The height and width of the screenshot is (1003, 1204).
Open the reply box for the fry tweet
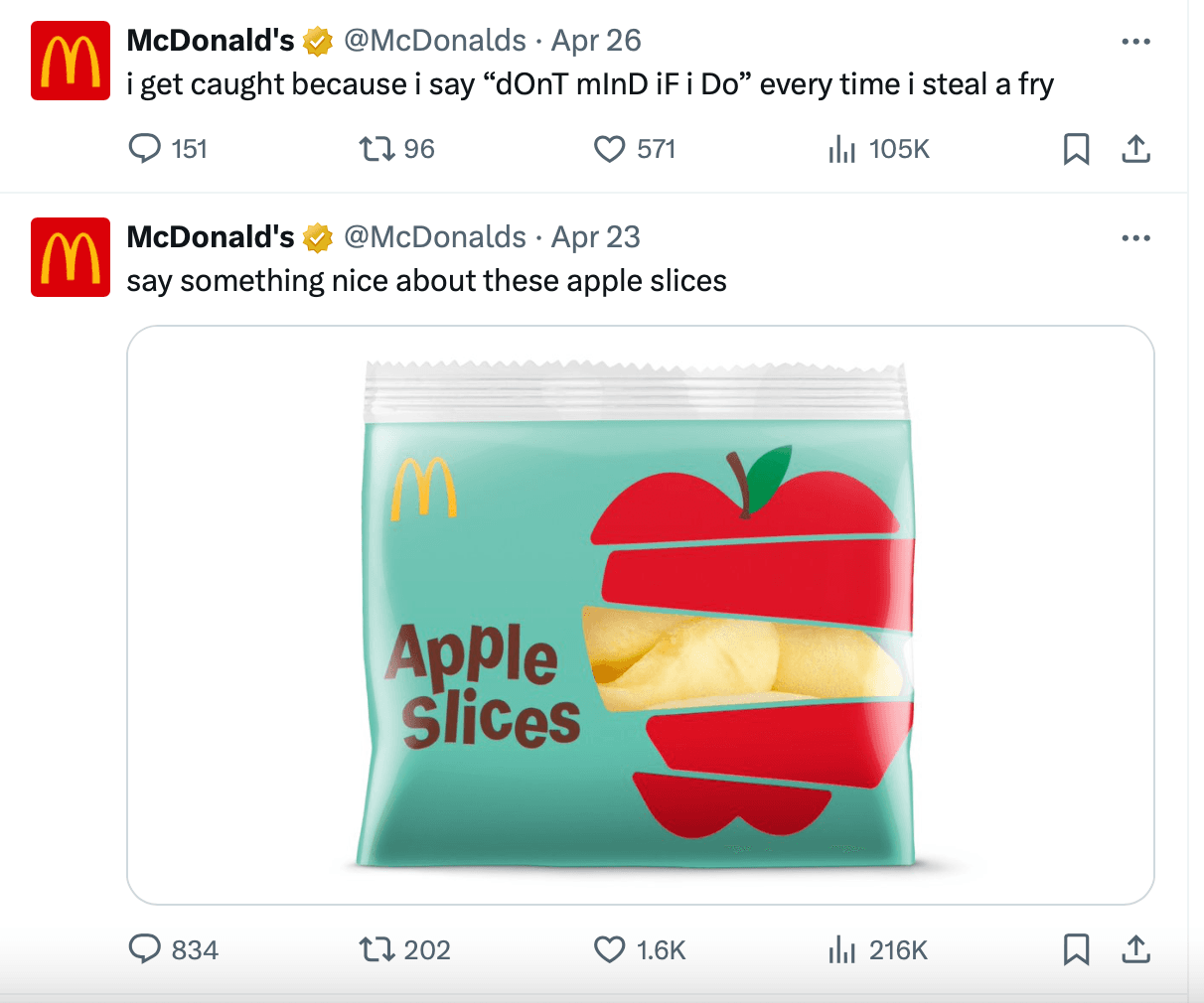pyautogui.click(x=145, y=148)
